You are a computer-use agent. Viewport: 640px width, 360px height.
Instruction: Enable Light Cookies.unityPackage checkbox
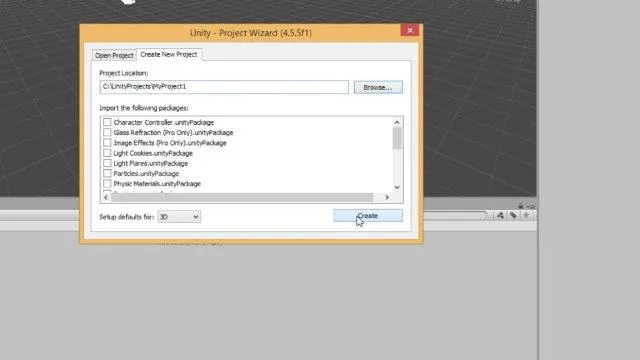click(107, 153)
